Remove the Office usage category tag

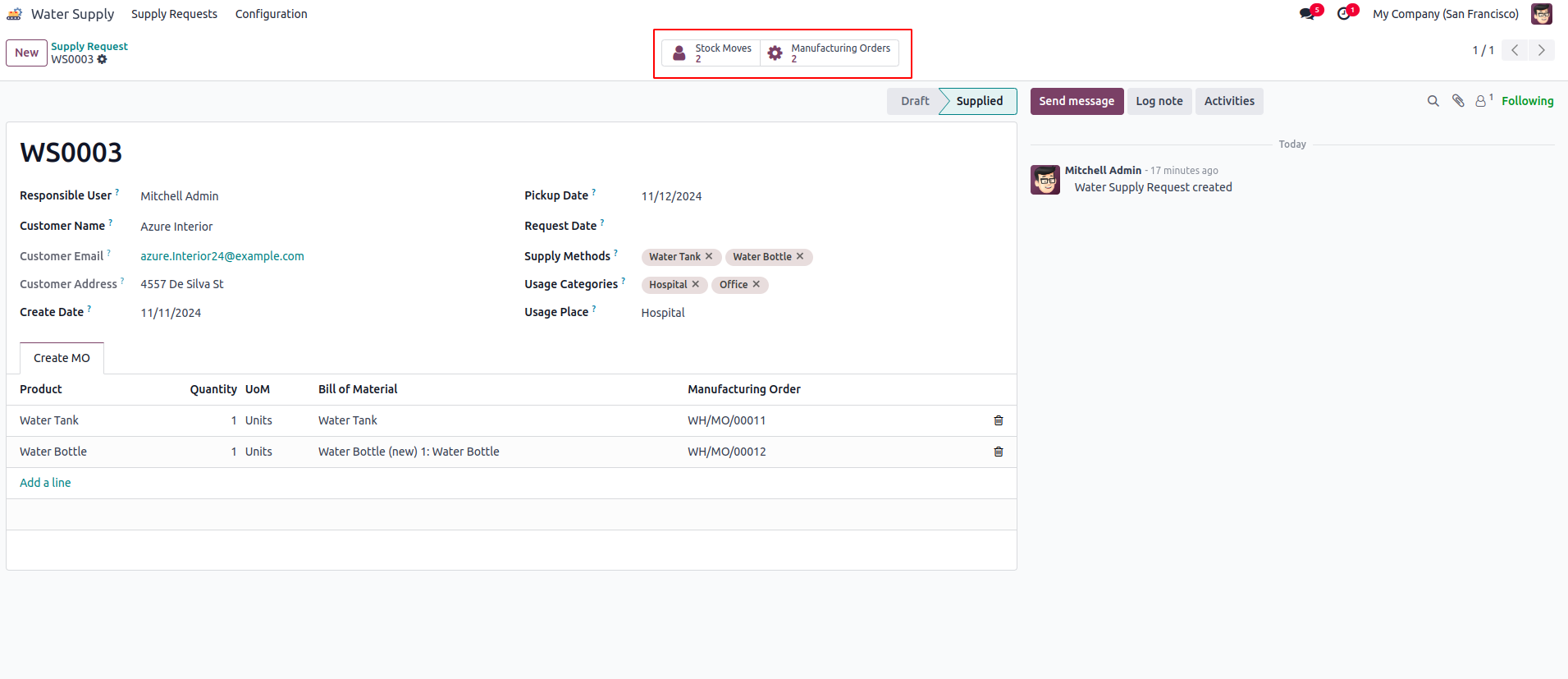click(x=757, y=284)
